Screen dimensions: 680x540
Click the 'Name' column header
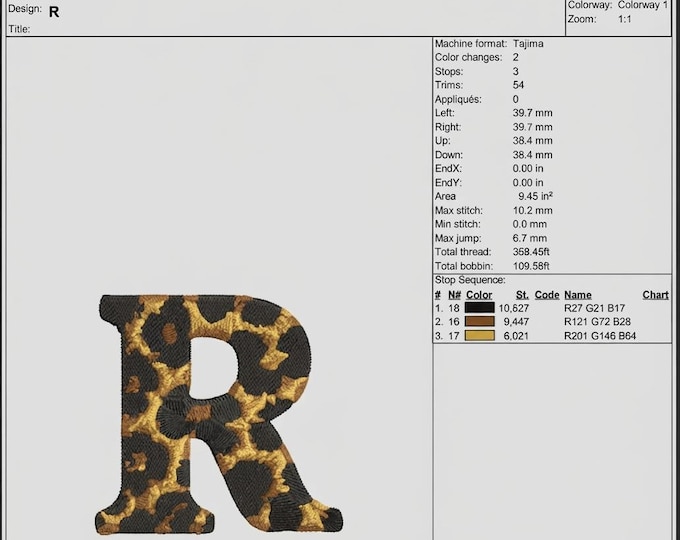[578, 295]
